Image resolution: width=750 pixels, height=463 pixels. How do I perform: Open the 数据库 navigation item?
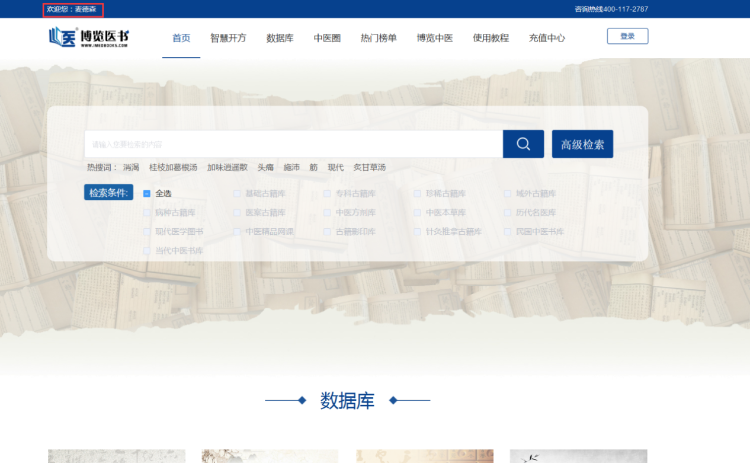280,38
